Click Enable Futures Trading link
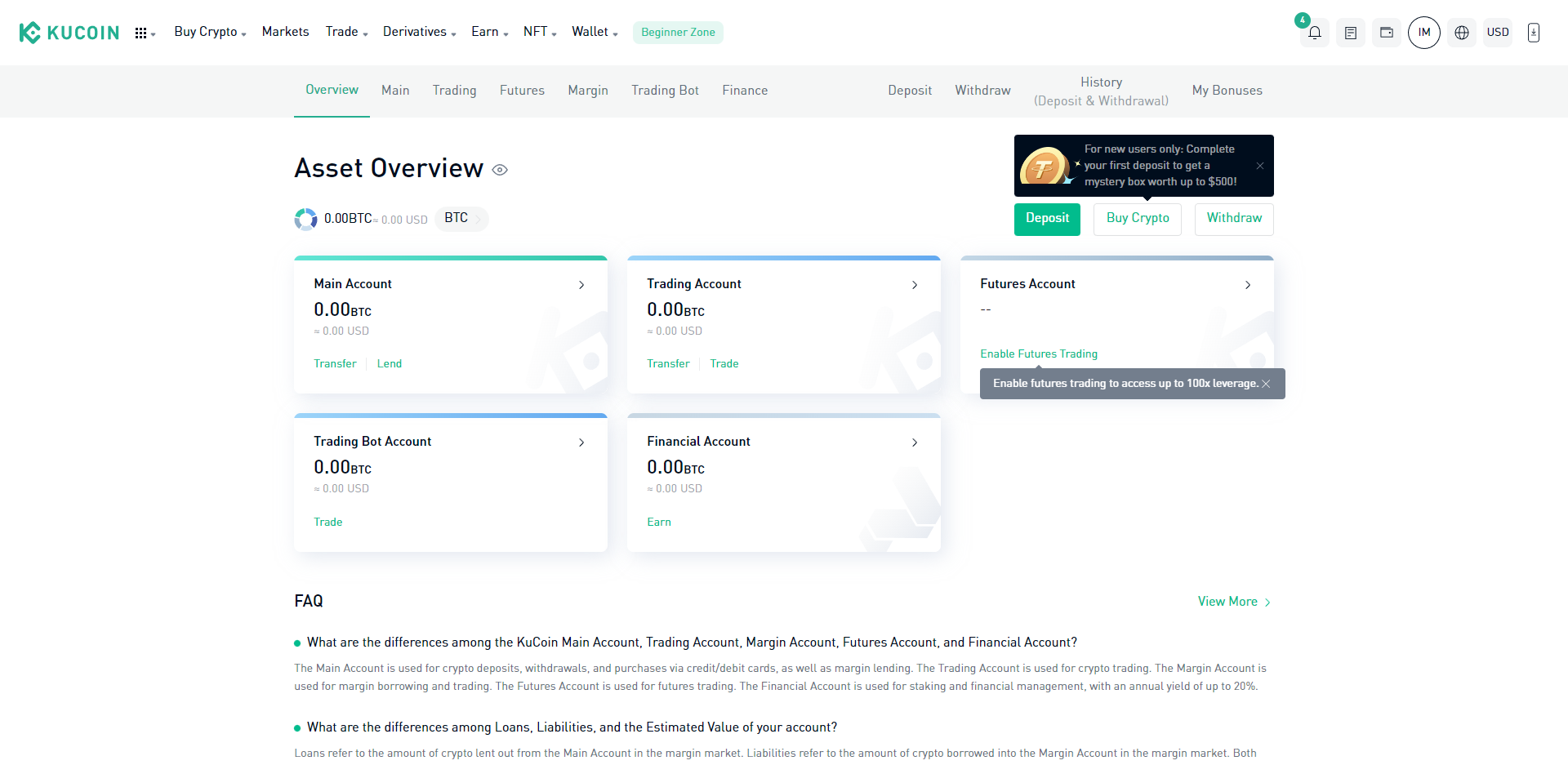This screenshot has height=765, width=1568. coord(1039,354)
